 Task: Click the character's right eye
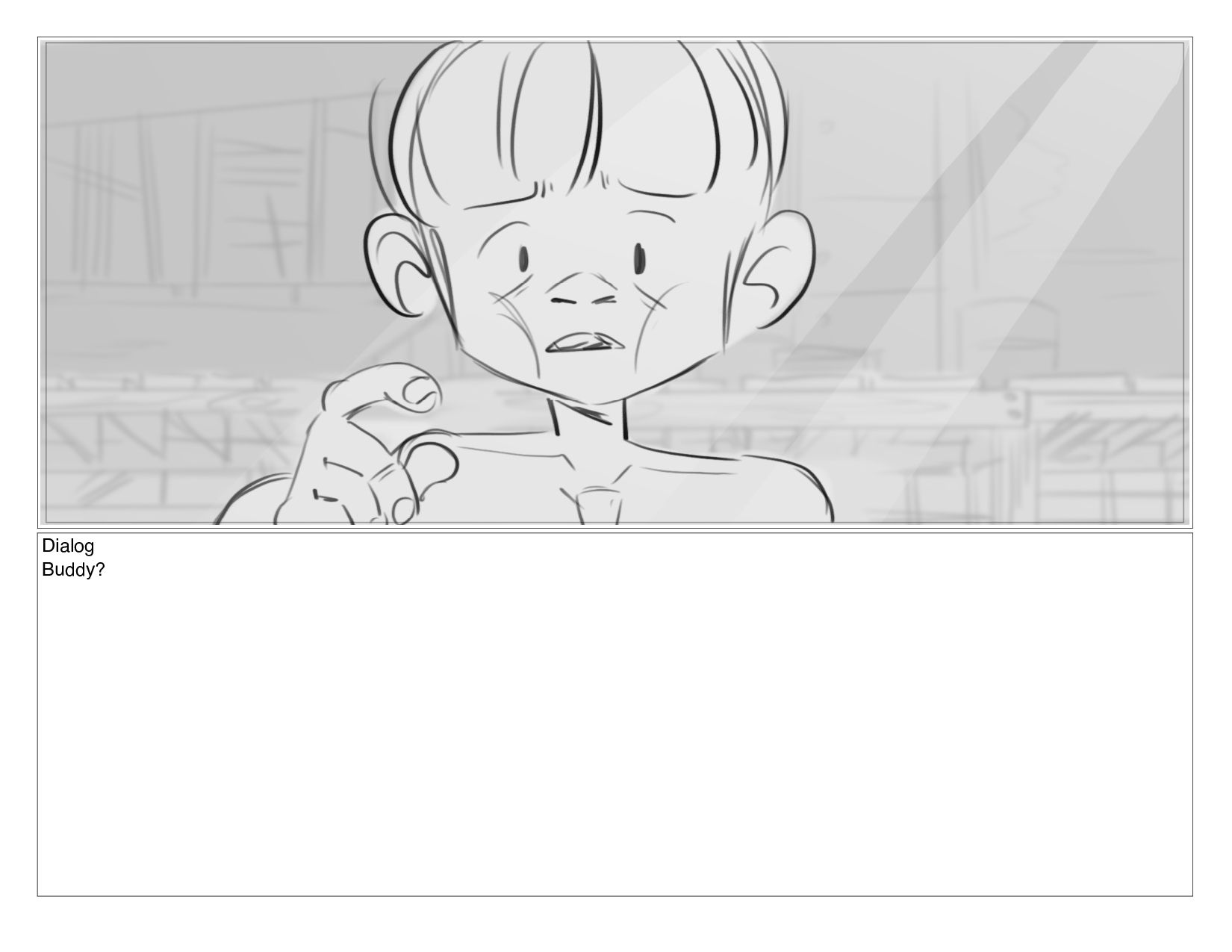(x=640, y=258)
